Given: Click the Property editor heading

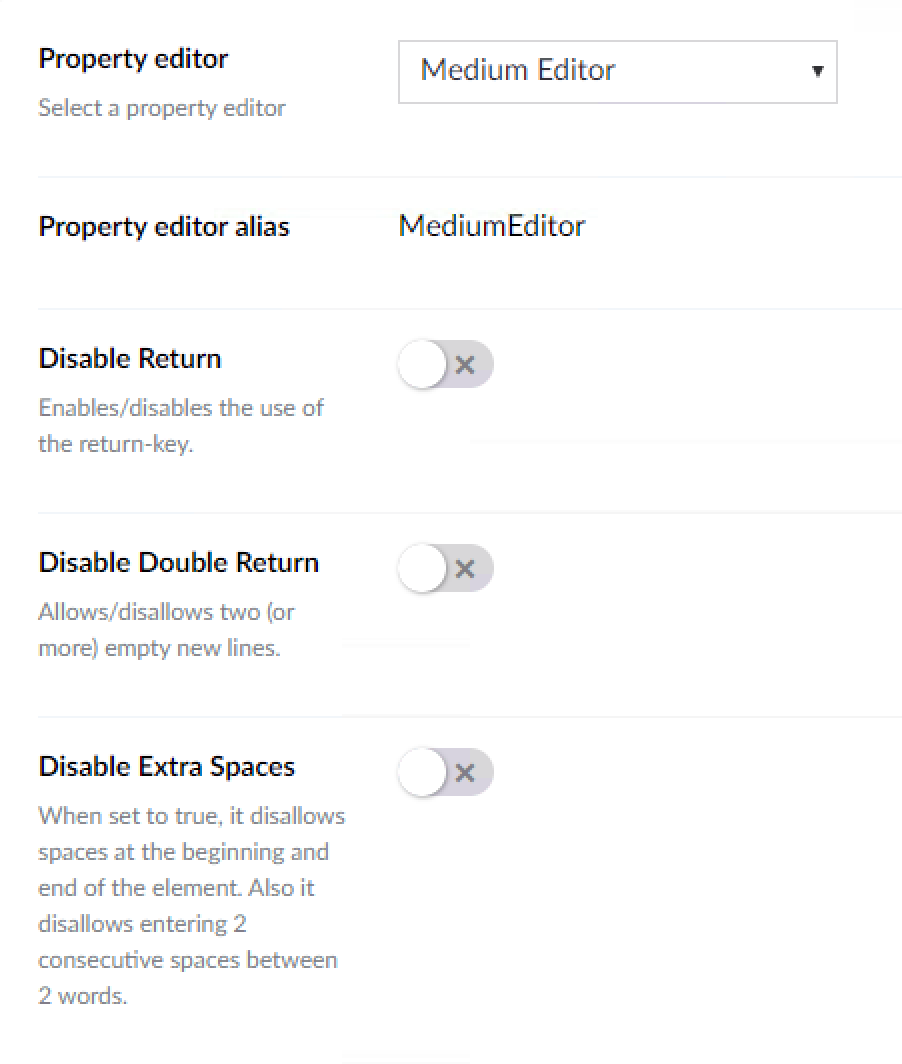Looking at the screenshot, I should point(132,58).
